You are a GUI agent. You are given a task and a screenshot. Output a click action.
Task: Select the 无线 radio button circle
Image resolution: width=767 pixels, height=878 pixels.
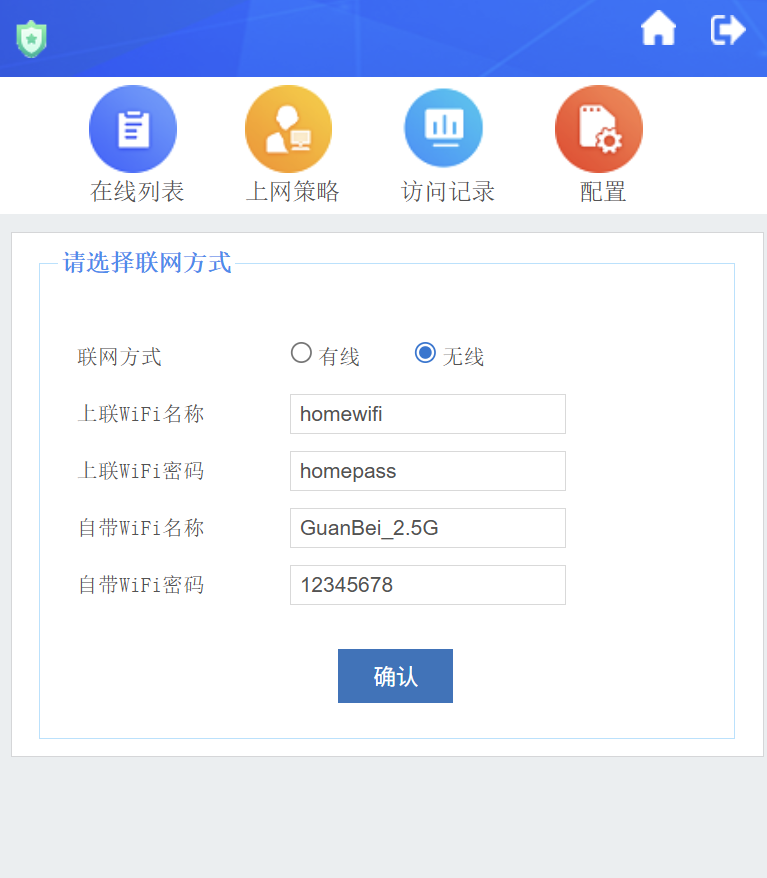(x=425, y=353)
